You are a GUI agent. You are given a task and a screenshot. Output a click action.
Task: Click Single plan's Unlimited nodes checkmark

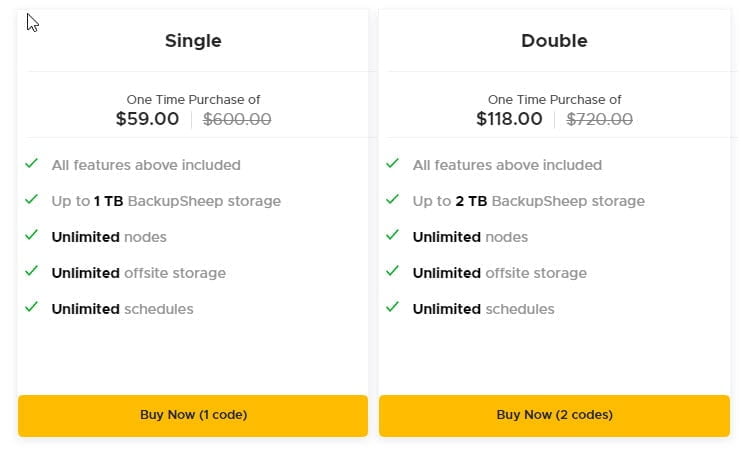(x=32, y=236)
